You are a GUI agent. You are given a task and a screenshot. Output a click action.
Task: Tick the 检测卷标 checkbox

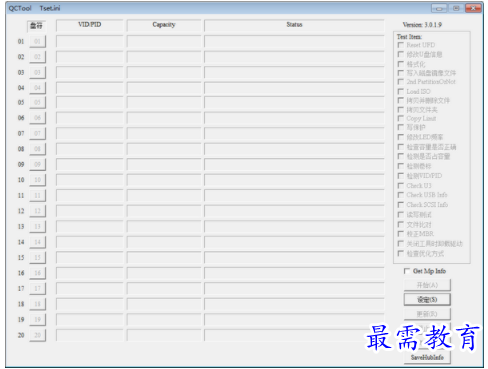tap(401, 166)
